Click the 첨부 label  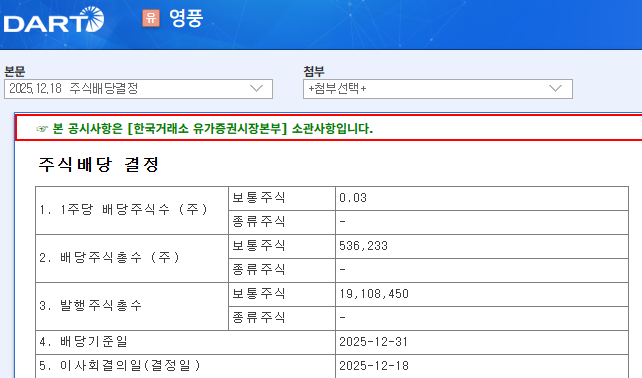(314, 71)
